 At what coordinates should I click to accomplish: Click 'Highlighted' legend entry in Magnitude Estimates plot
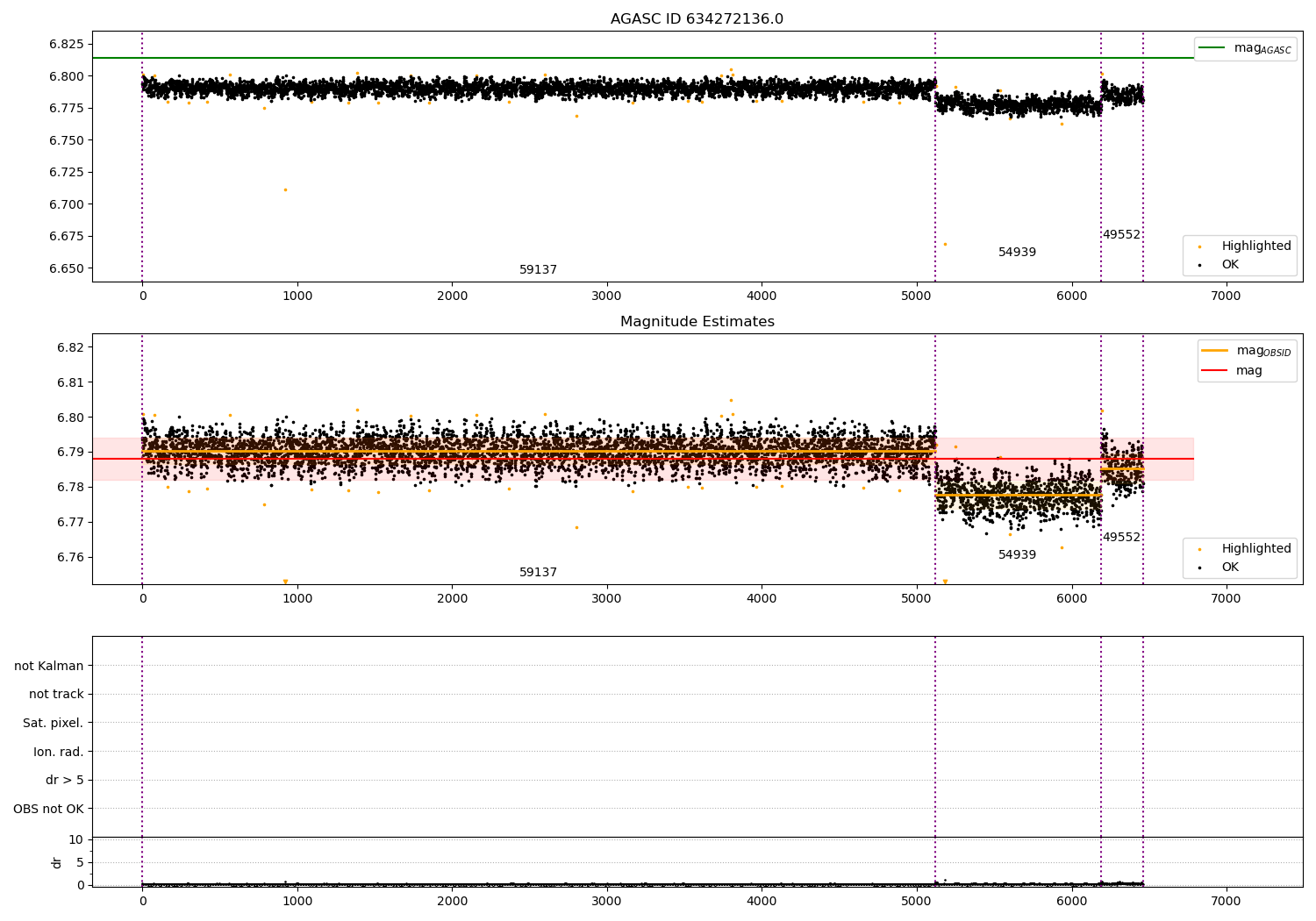[x=1244, y=549]
